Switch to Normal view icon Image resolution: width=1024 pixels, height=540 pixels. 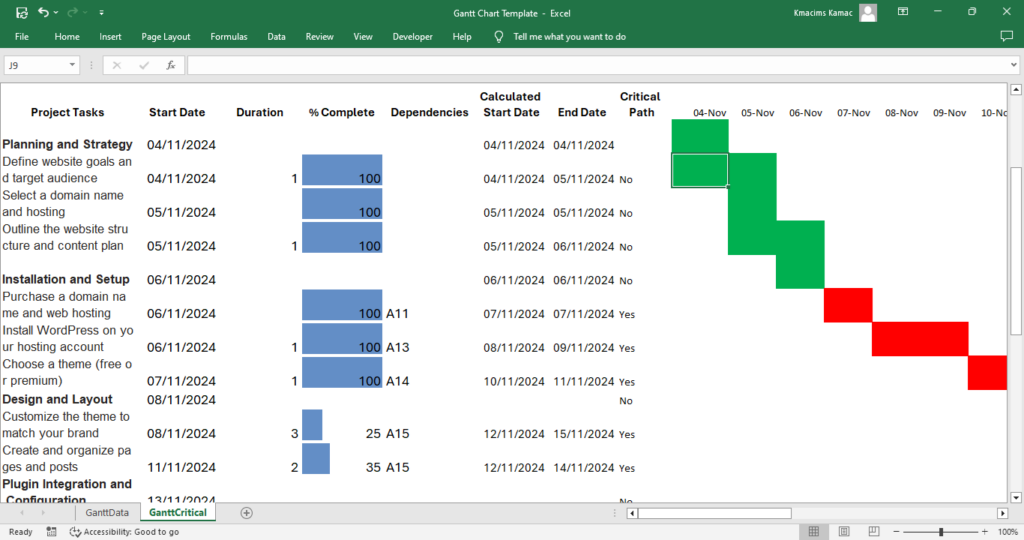[814, 532]
